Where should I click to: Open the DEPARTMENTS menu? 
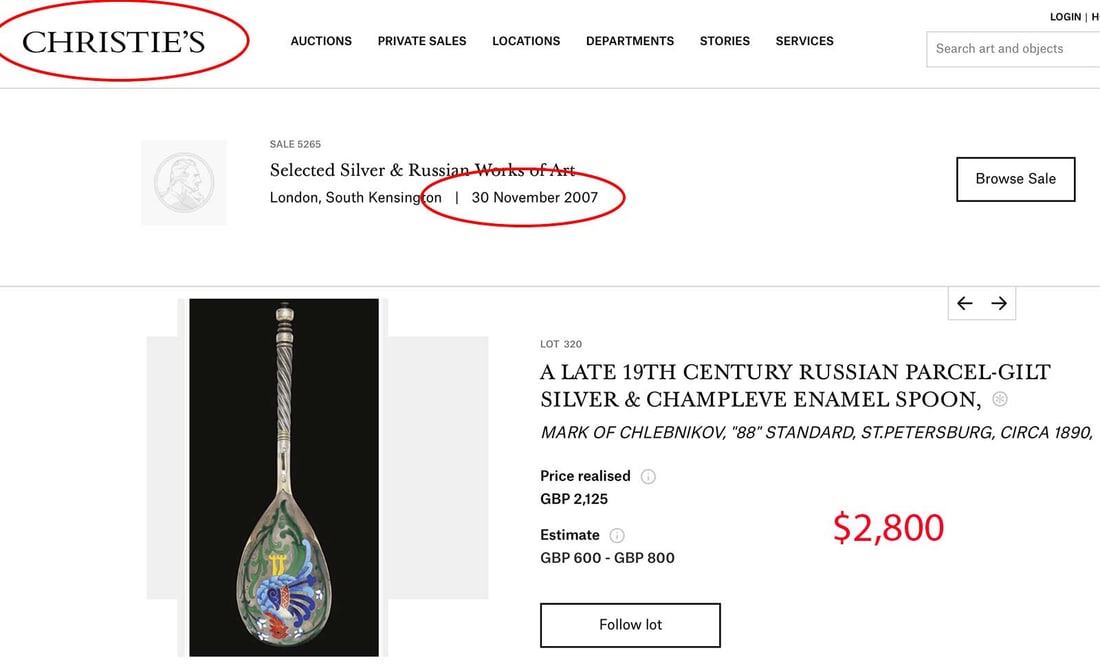(630, 41)
